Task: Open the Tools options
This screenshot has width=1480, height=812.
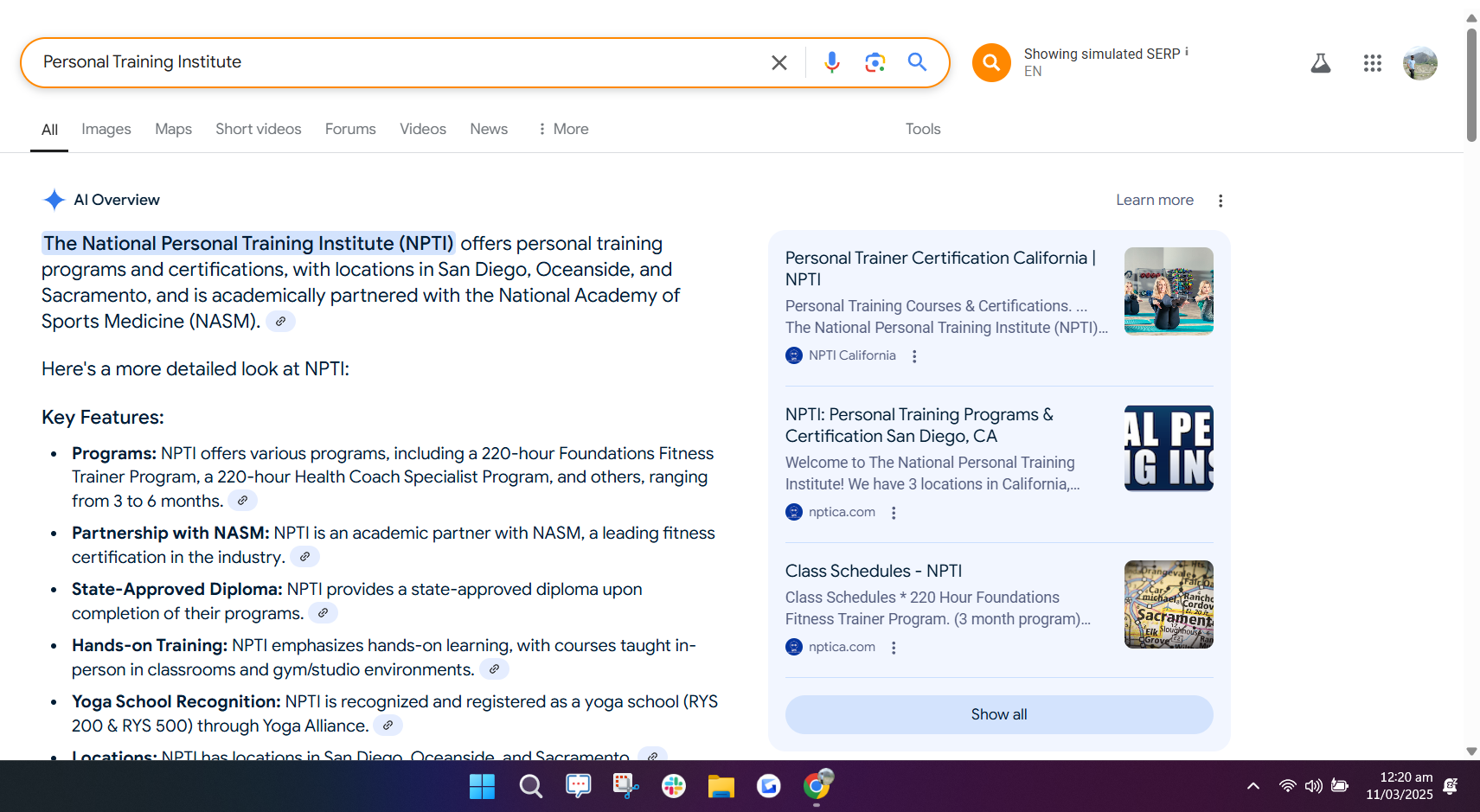Action: 923,129
